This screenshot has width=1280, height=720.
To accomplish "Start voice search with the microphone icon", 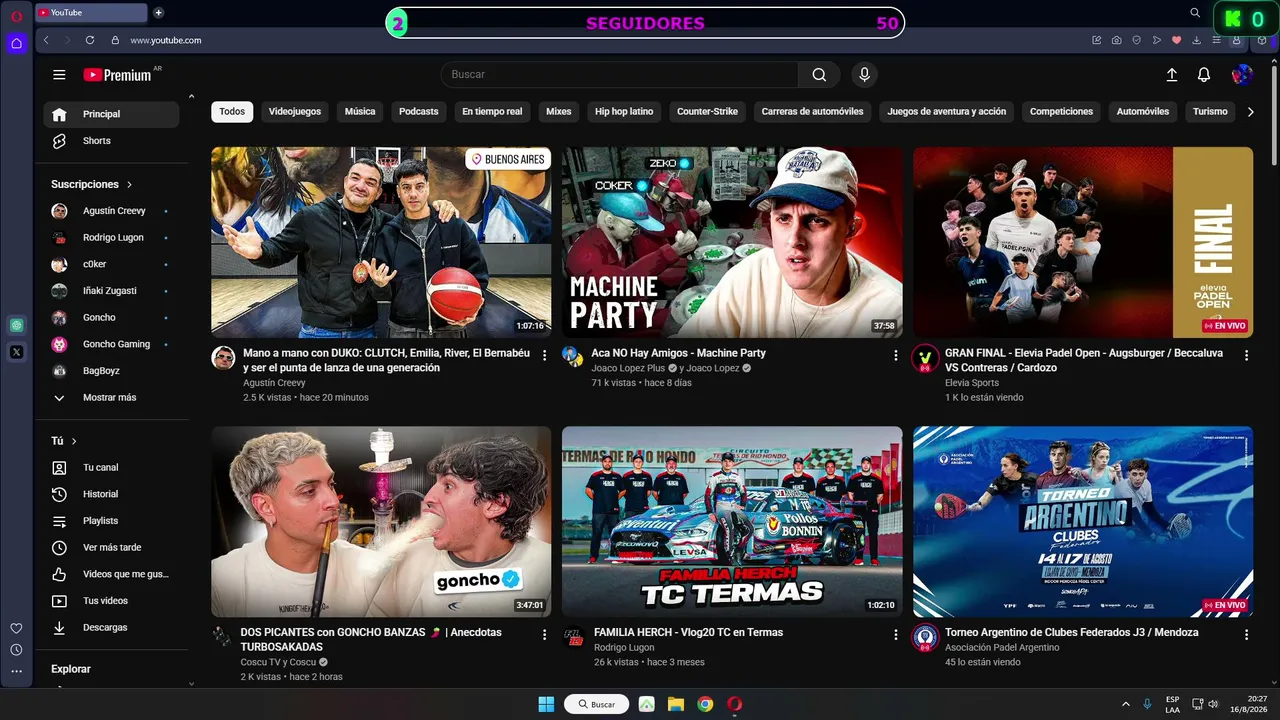I will pyautogui.click(x=864, y=75).
